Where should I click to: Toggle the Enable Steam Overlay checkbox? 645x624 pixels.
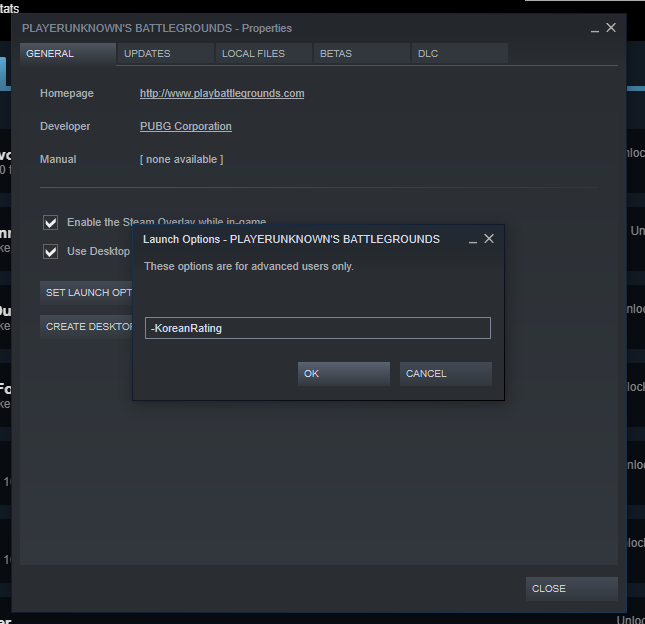[51, 223]
